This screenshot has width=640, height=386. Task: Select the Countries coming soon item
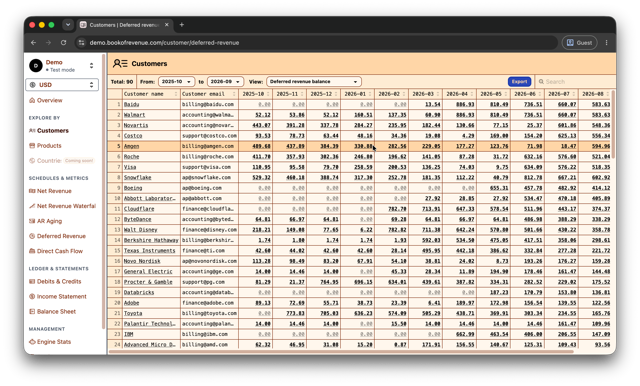coord(61,161)
